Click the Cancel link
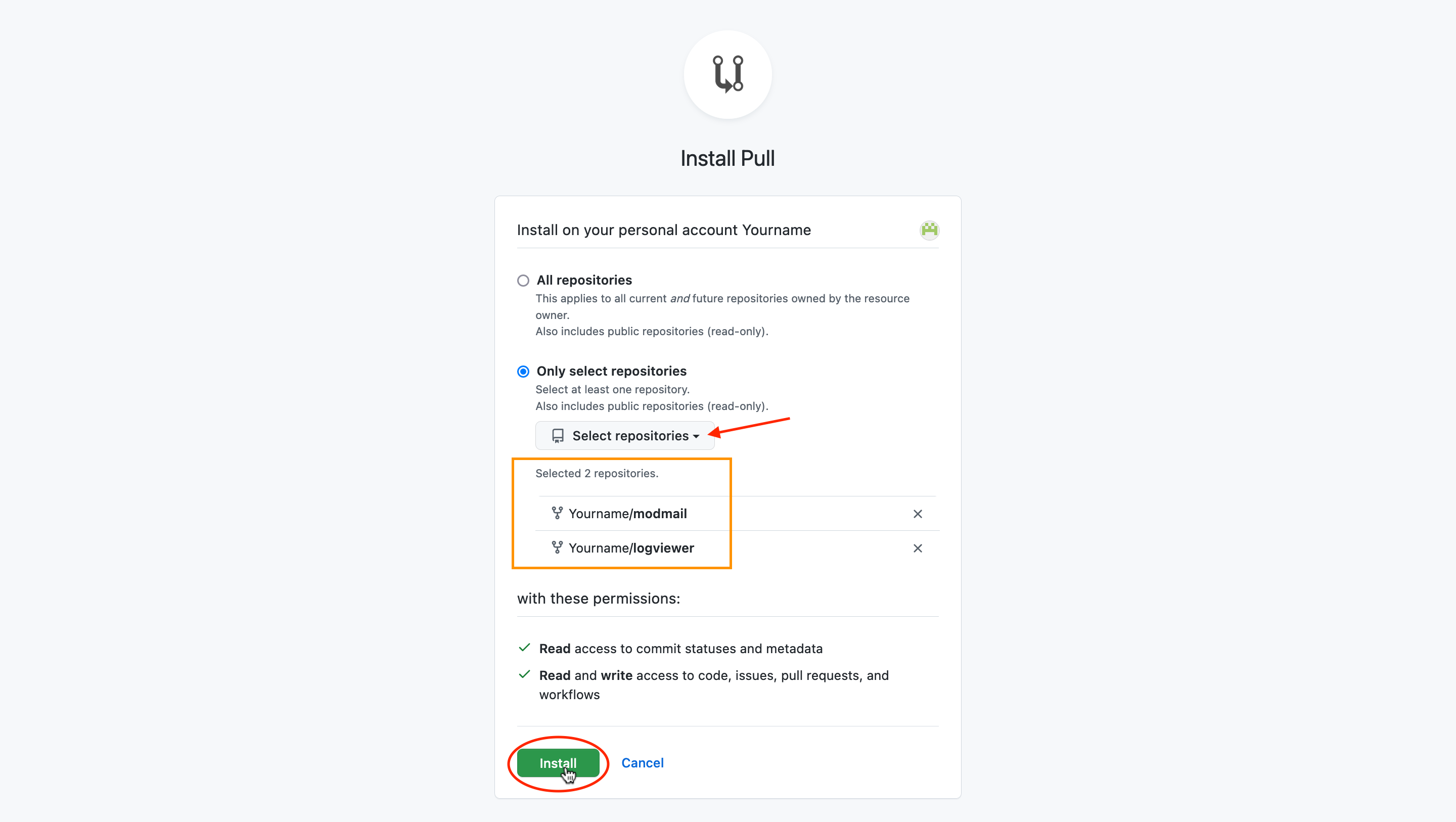The height and width of the screenshot is (822, 1456). pyautogui.click(x=642, y=763)
